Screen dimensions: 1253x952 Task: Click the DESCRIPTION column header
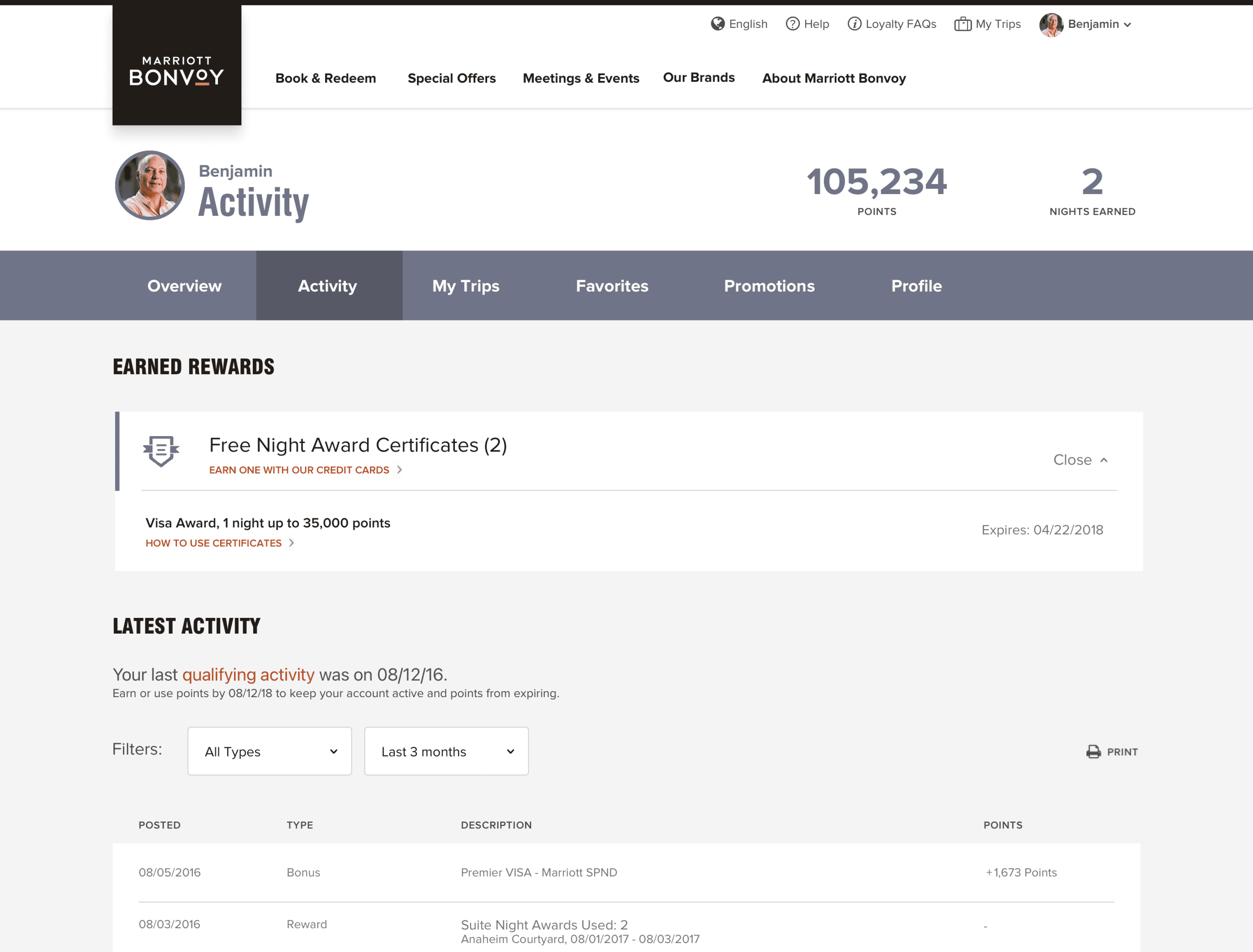click(496, 825)
